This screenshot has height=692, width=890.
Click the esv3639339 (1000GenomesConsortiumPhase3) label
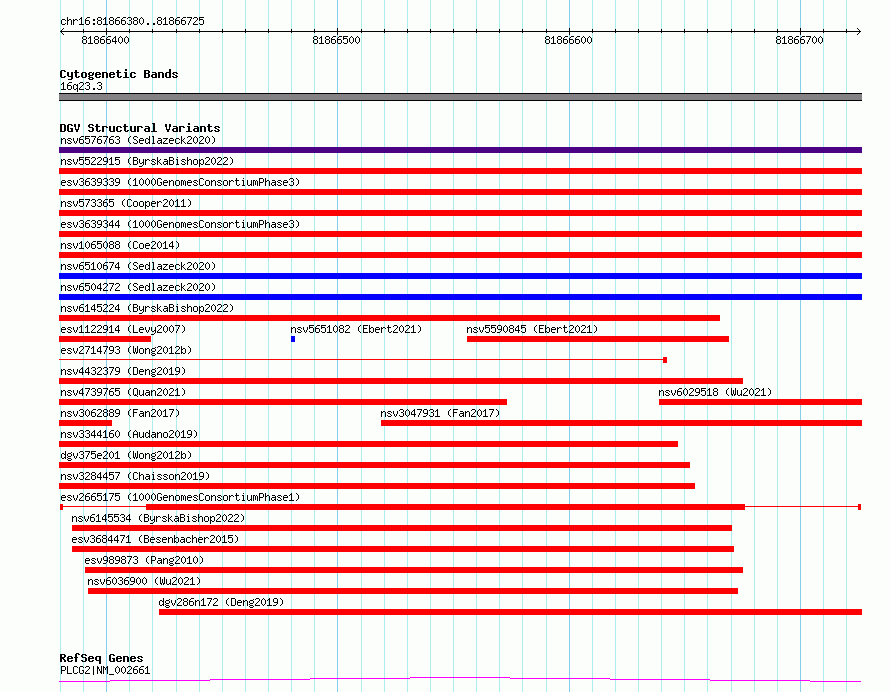tap(180, 182)
